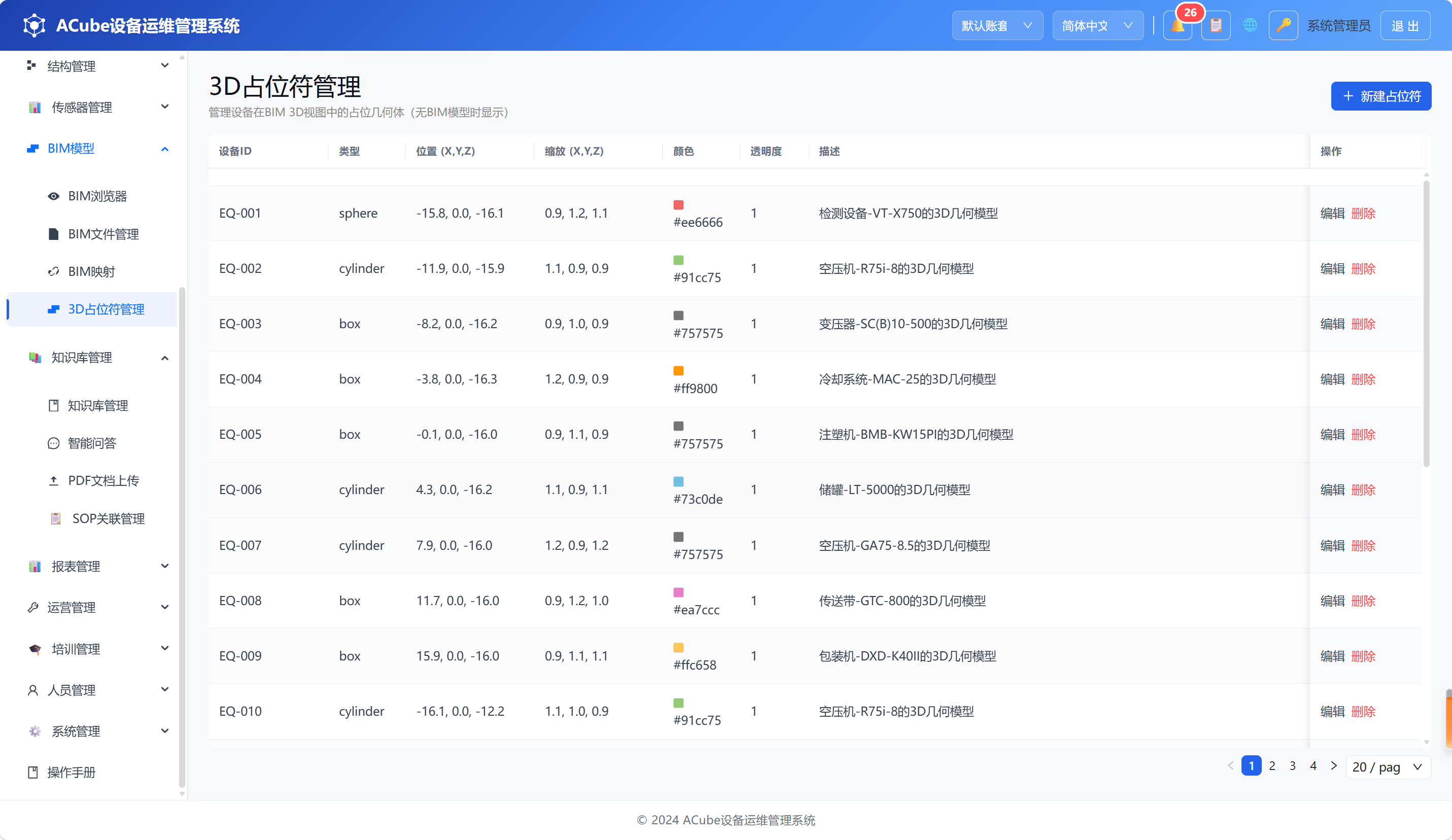
Task: Click the BIM文件管理 file icon
Action: click(x=54, y=234)
